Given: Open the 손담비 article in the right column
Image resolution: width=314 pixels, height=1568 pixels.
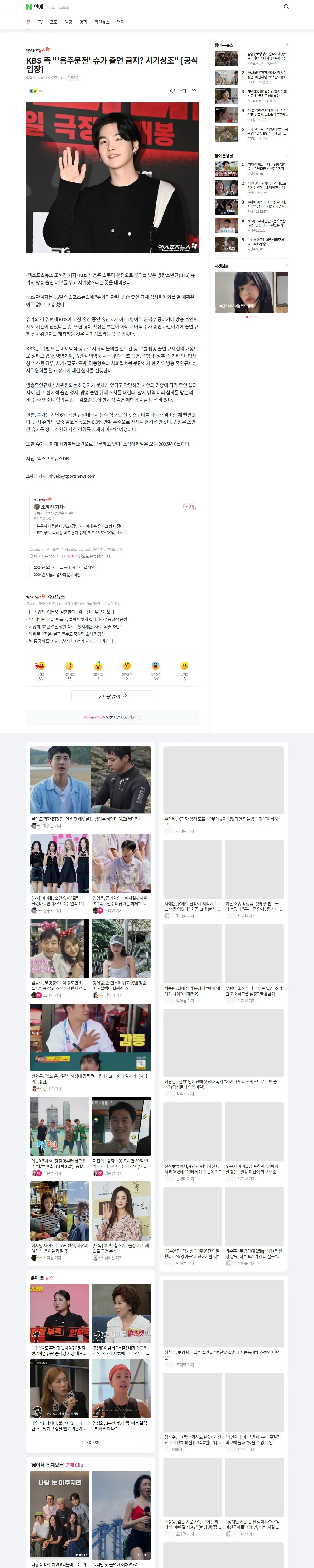Looking at the screenshot, I should click(x=224, y=790).
